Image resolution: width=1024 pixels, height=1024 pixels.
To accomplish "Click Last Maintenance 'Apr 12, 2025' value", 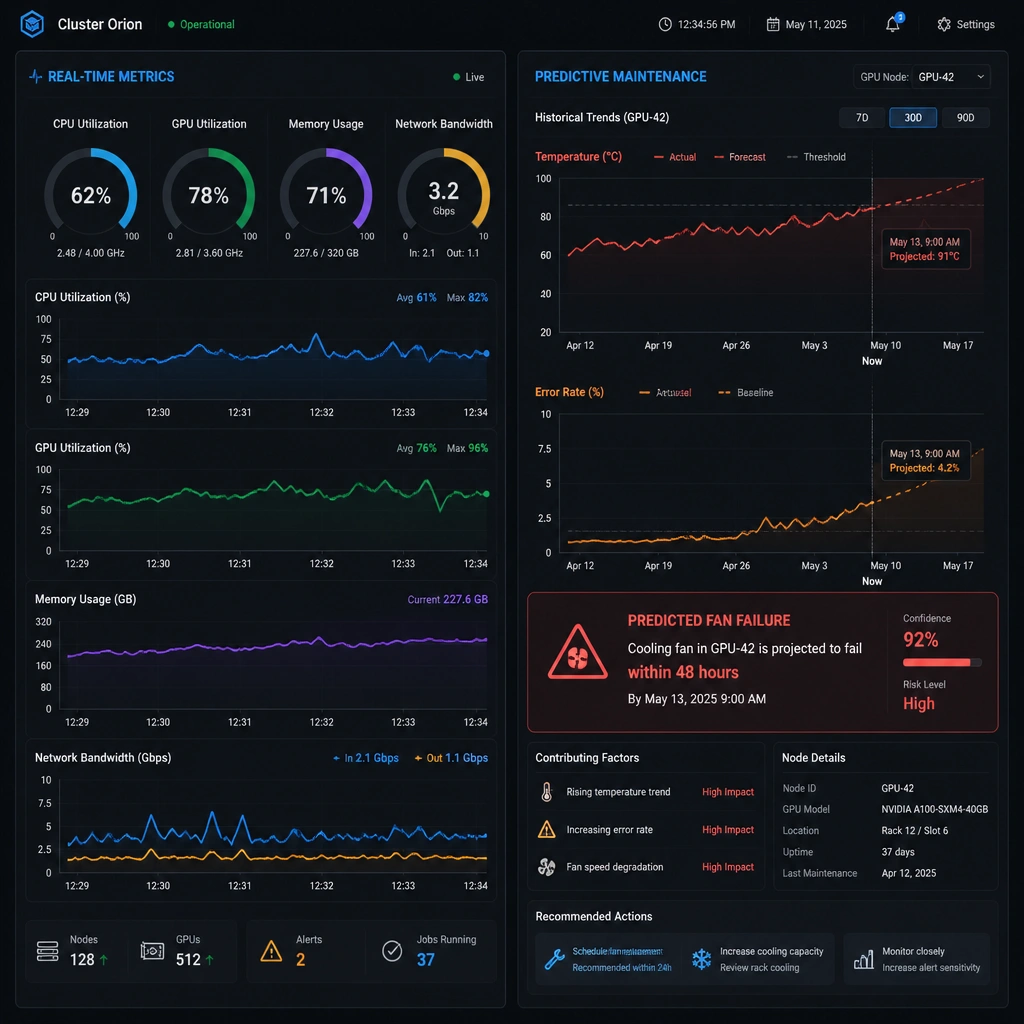I will (x=908, y=873).
